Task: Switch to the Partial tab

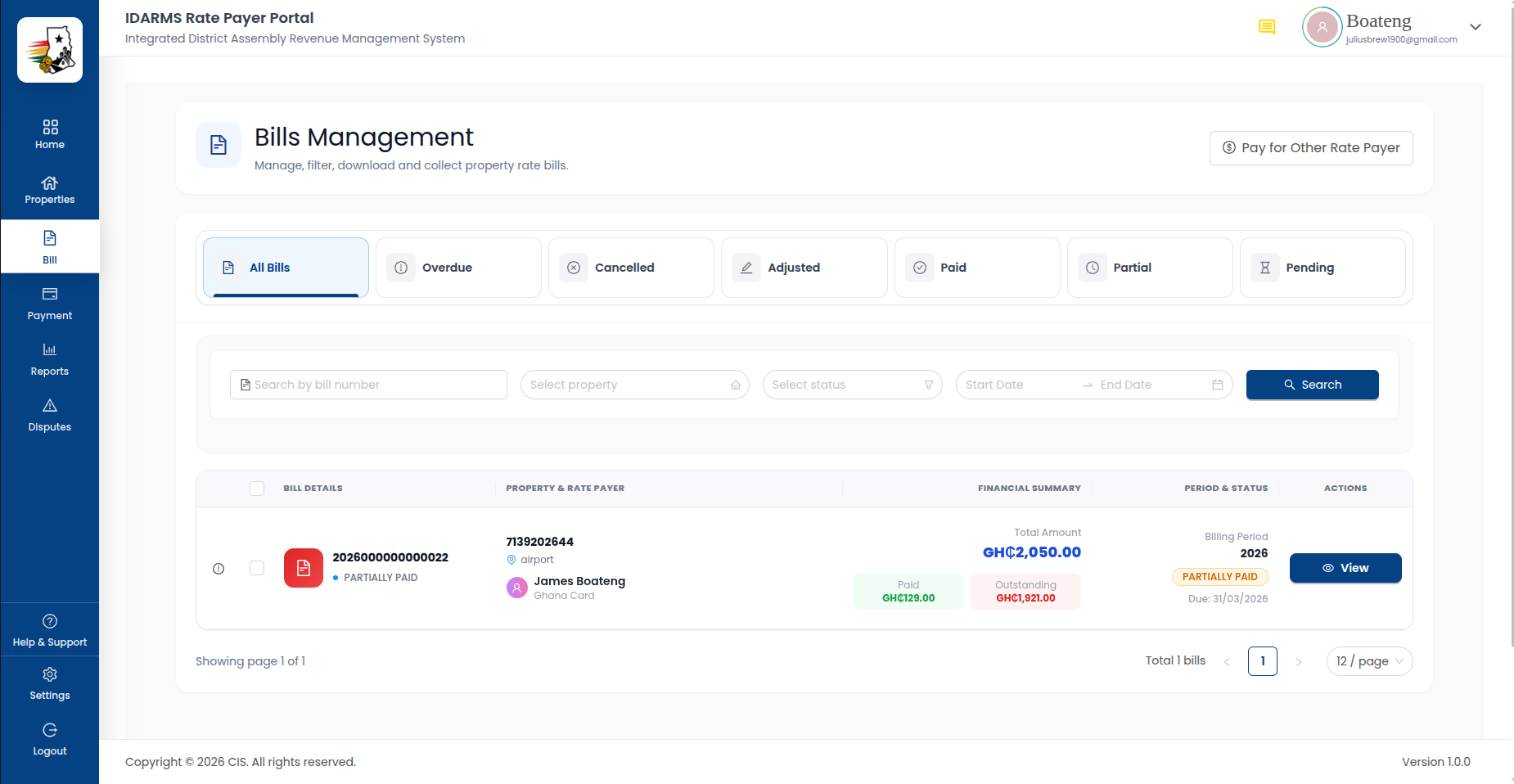Action: coord(1150,268)
